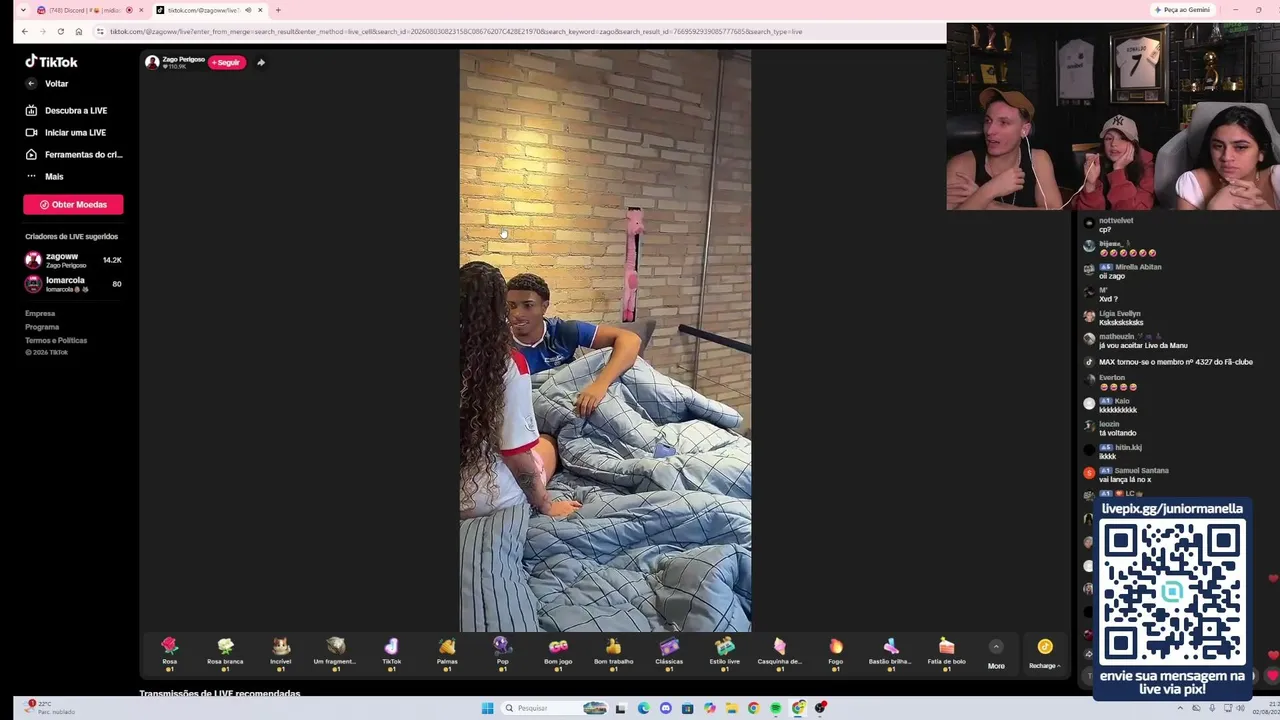Send the TikTok gift
1280x720 pixels.
click(x=392, y=652)
